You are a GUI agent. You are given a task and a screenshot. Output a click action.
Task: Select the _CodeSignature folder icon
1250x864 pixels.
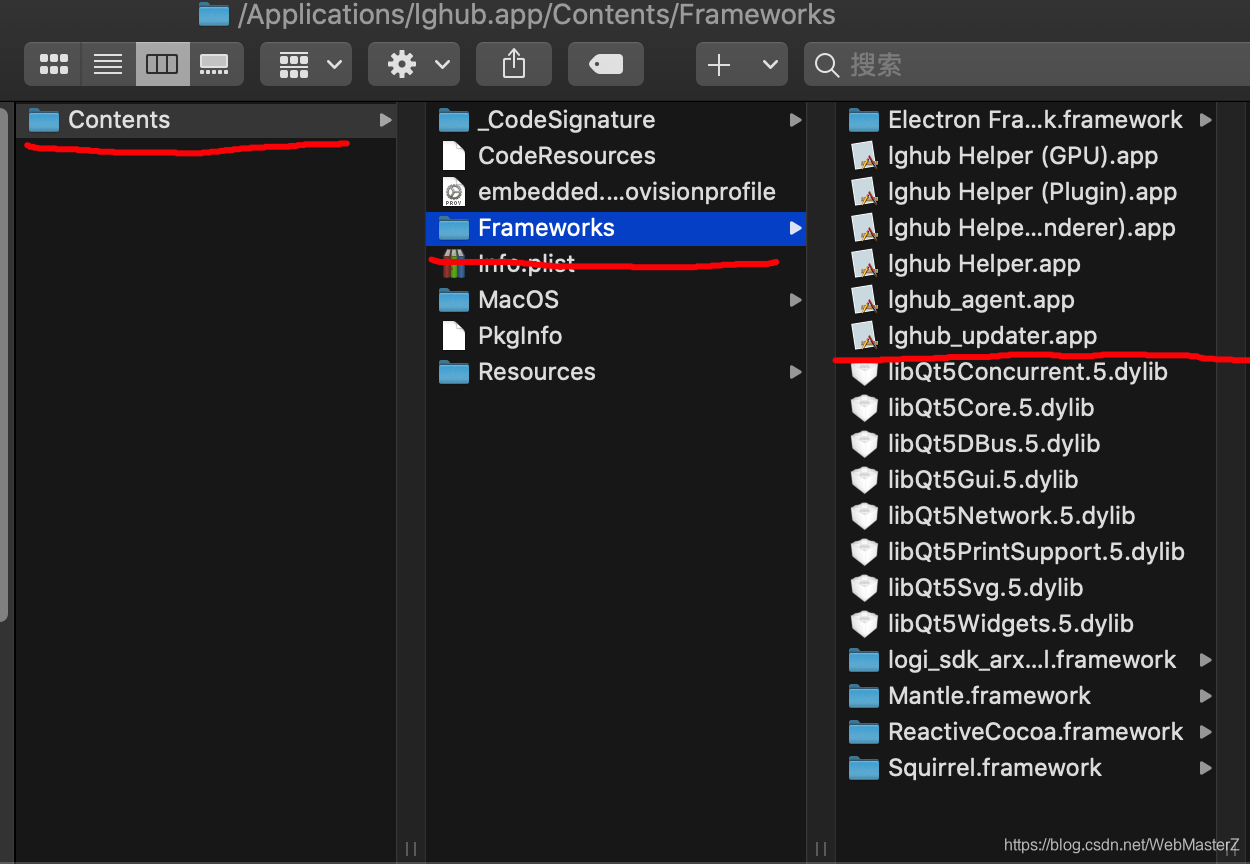tap(454, 120)
